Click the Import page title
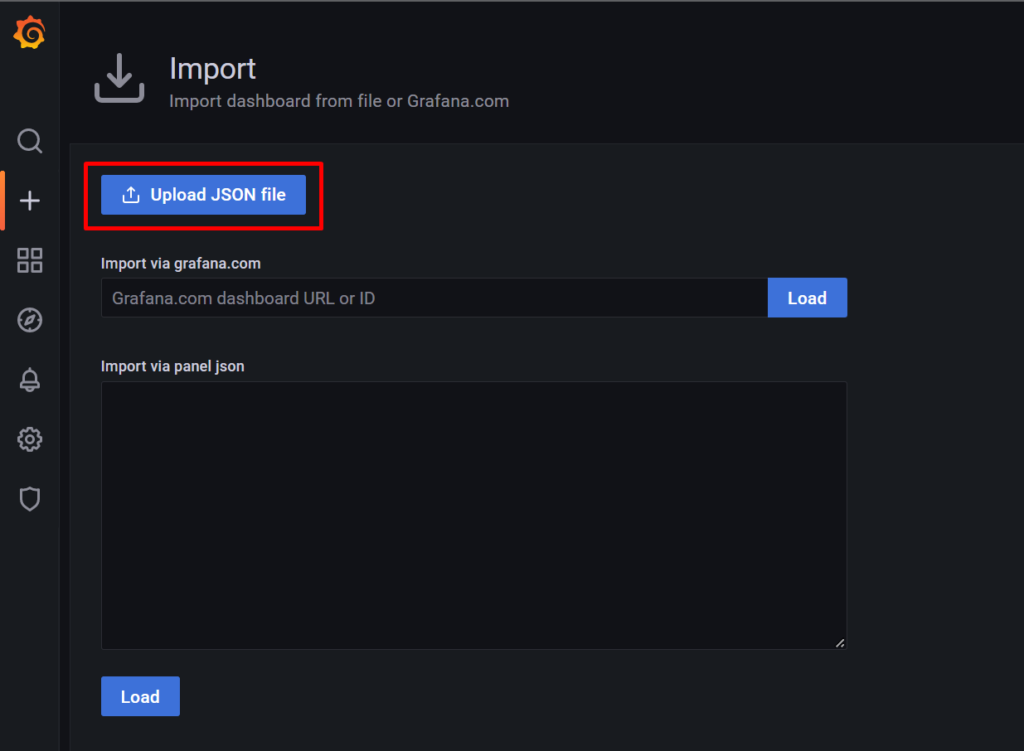The width and height of the screenshot is (1024, 751). [212, 69]
